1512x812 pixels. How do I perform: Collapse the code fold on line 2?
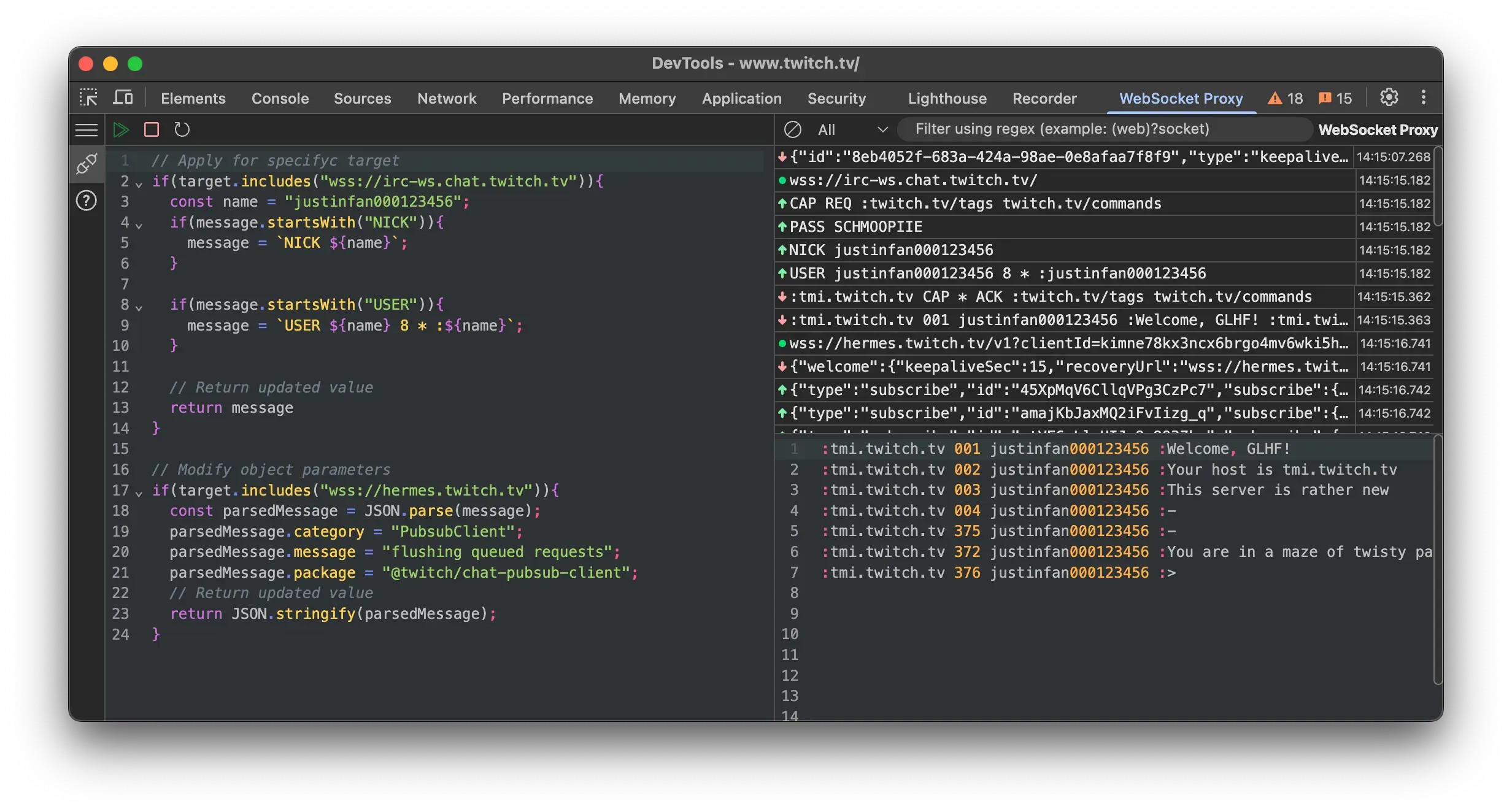pos(139,183)
